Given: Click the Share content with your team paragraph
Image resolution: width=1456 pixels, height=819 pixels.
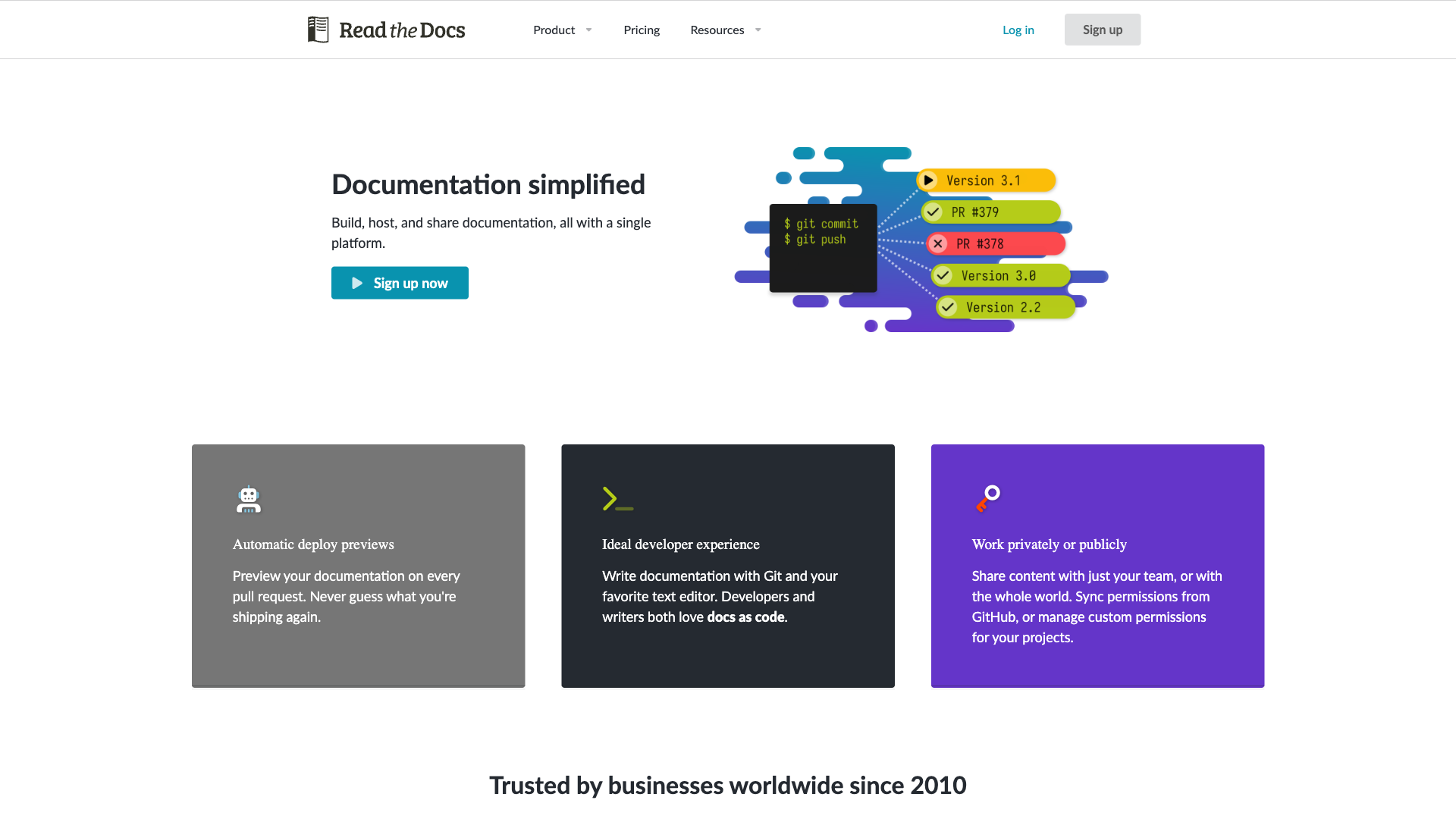Looking at the screenshot, I should click(1097, 607).
